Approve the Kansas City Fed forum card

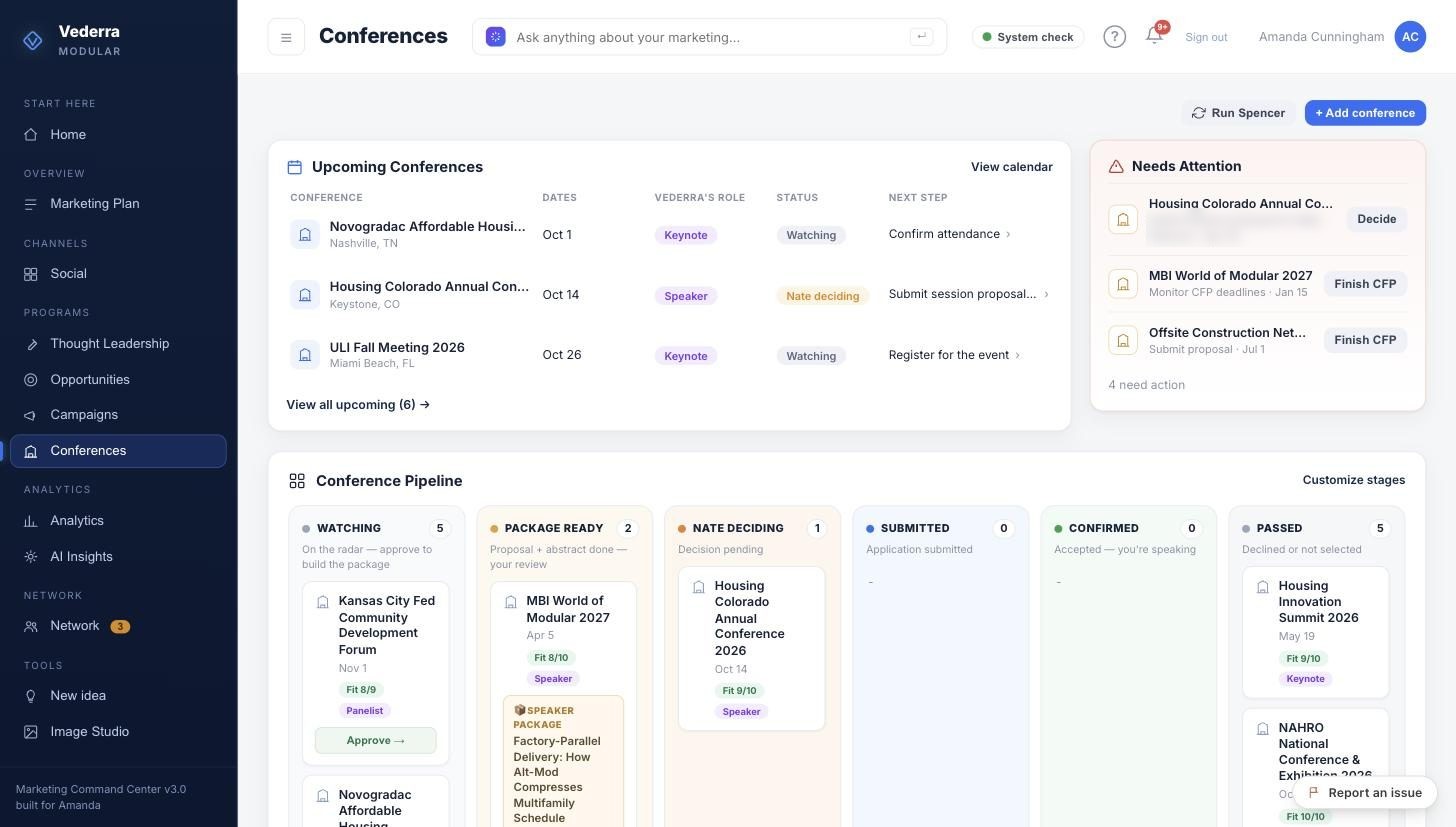pos(376,741)
